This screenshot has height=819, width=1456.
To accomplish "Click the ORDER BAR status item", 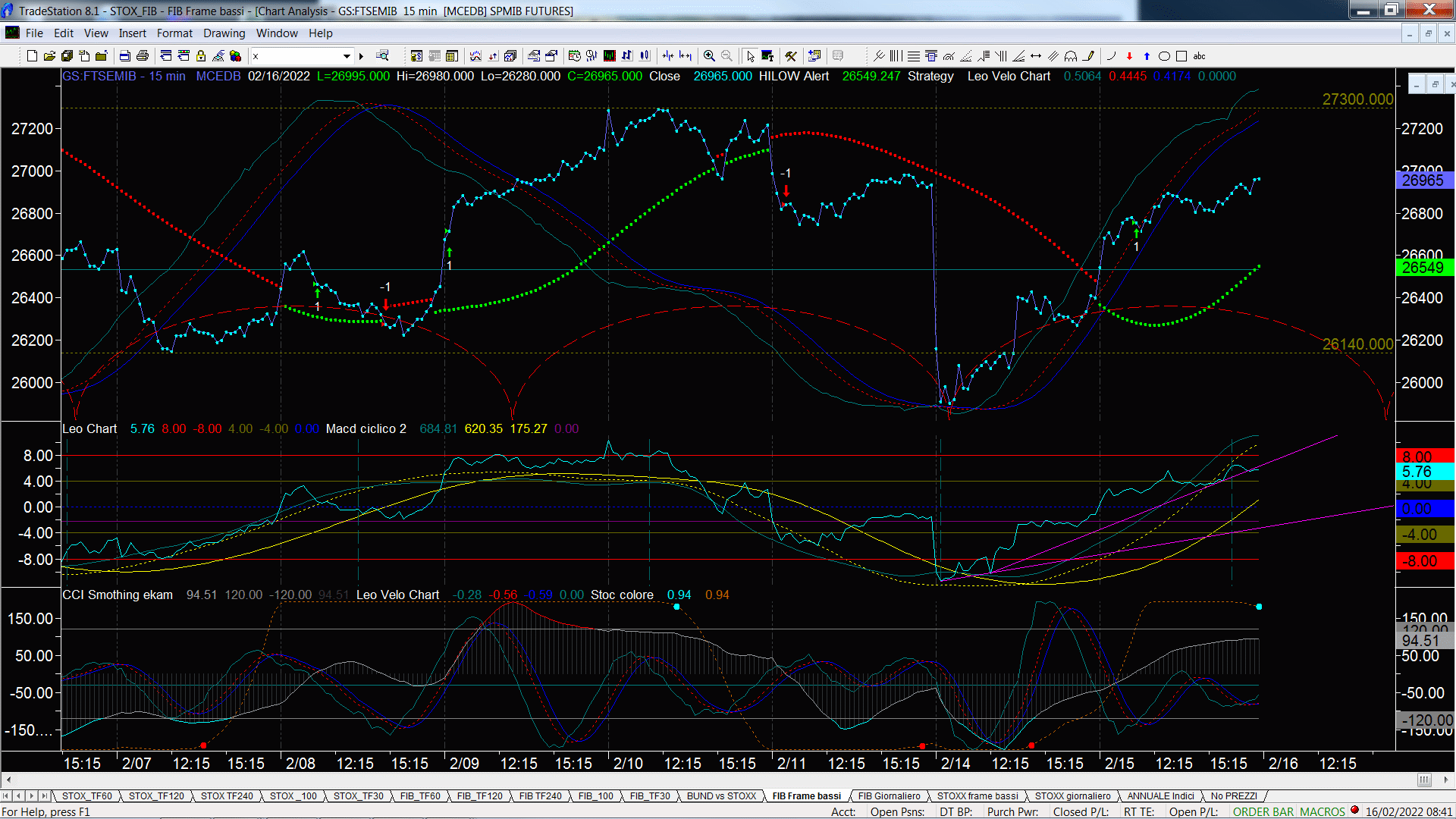I will (1263, 812).
